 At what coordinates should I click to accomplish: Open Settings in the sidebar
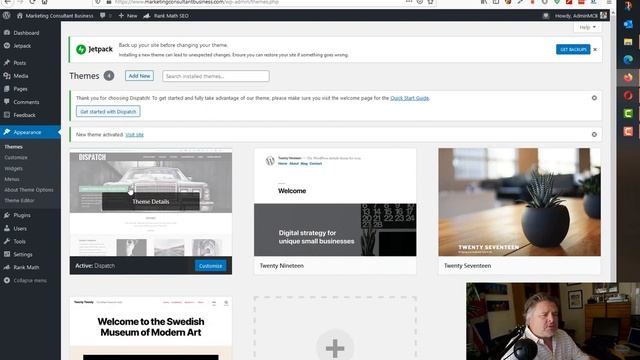[x=23, y=254]
